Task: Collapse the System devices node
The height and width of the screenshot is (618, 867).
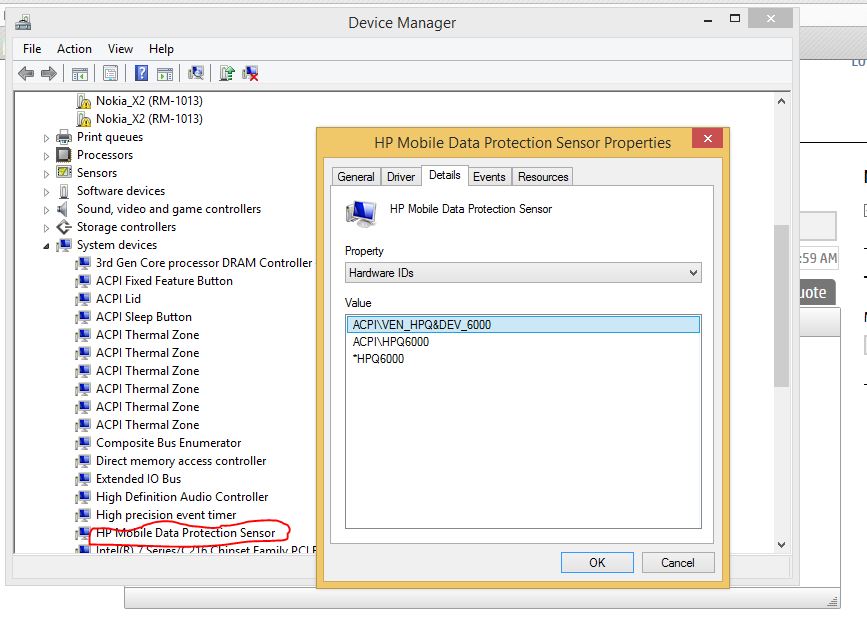Action: (x=46, y=245)
